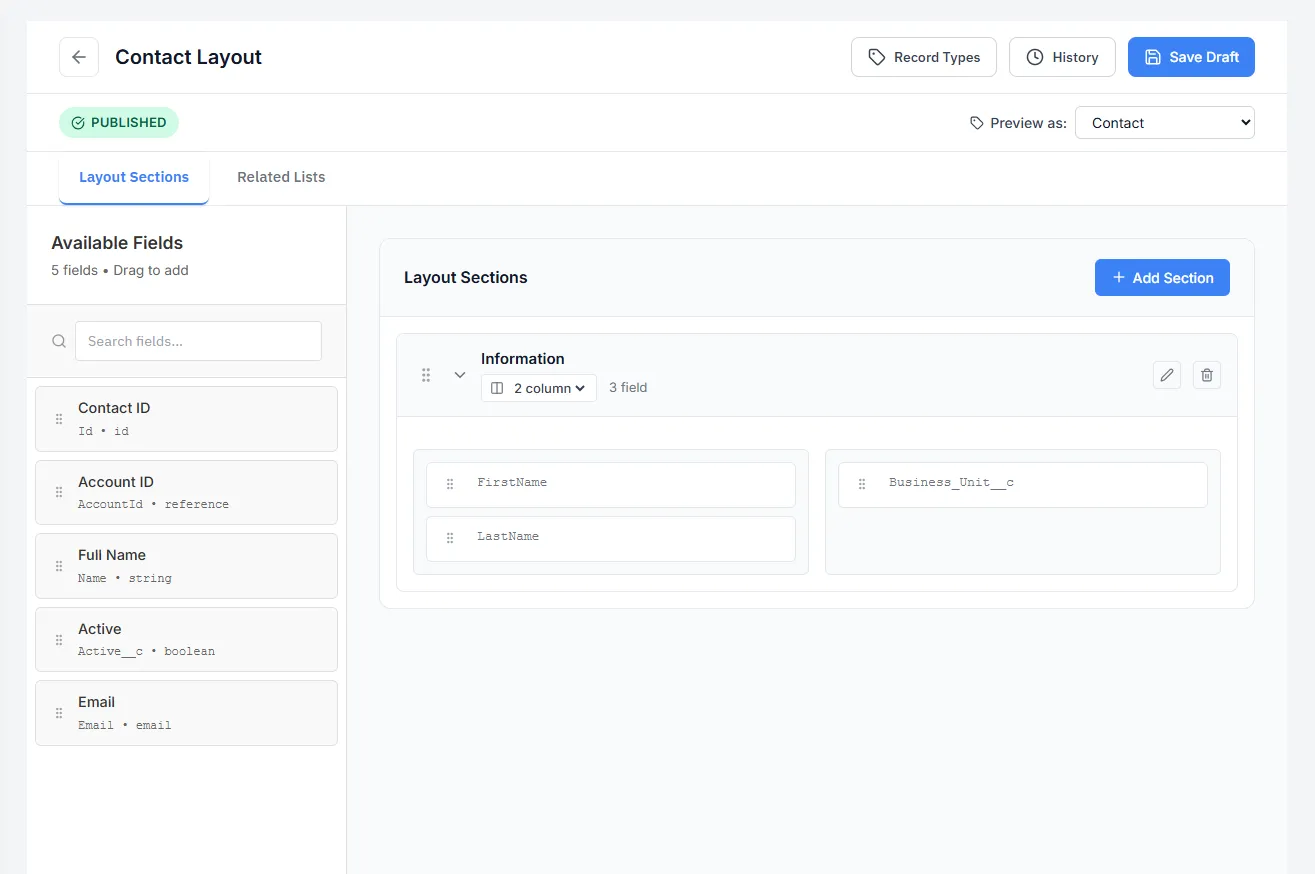Open the 2 column layout dropdown
Image resolution: width=1315 pixels, height=874 pixels.
point(539,388)
